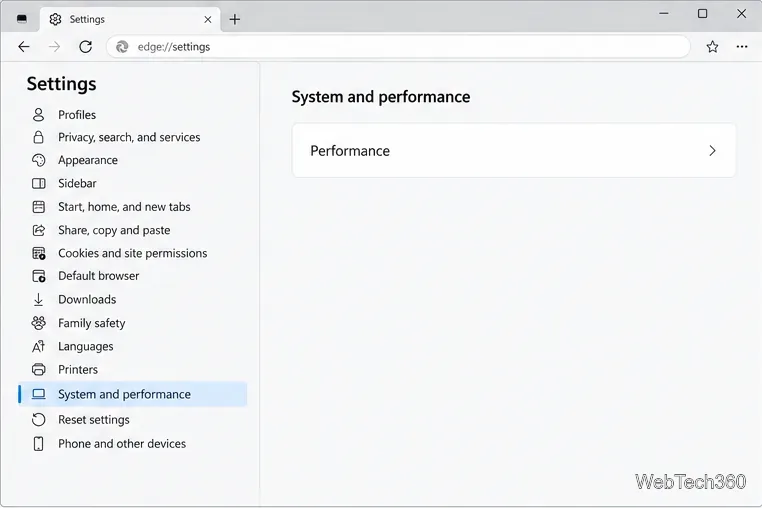Open Appearance settings
The width and height of the screenshot is (762, 508).
pyautogui.click(x=88, y=160)
